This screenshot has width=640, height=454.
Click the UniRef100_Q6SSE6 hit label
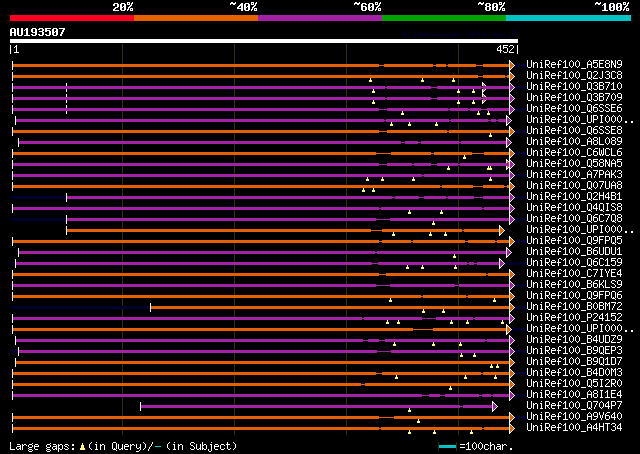click(574, 108)
